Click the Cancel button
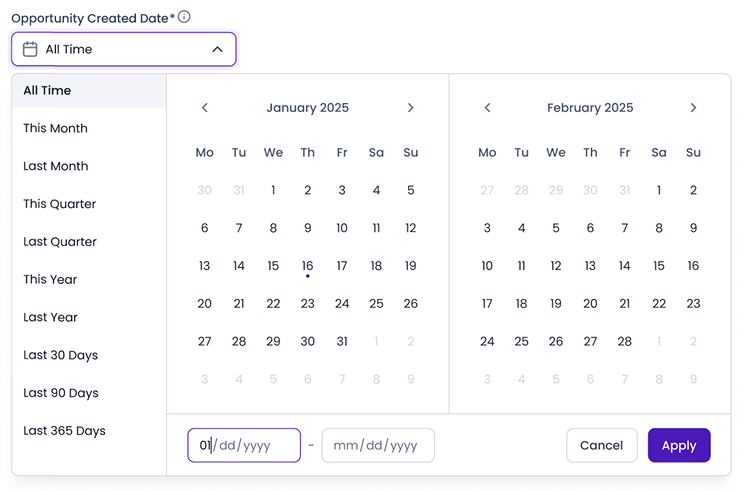Viewport: 750px width, 491px height. pos(602,445)
